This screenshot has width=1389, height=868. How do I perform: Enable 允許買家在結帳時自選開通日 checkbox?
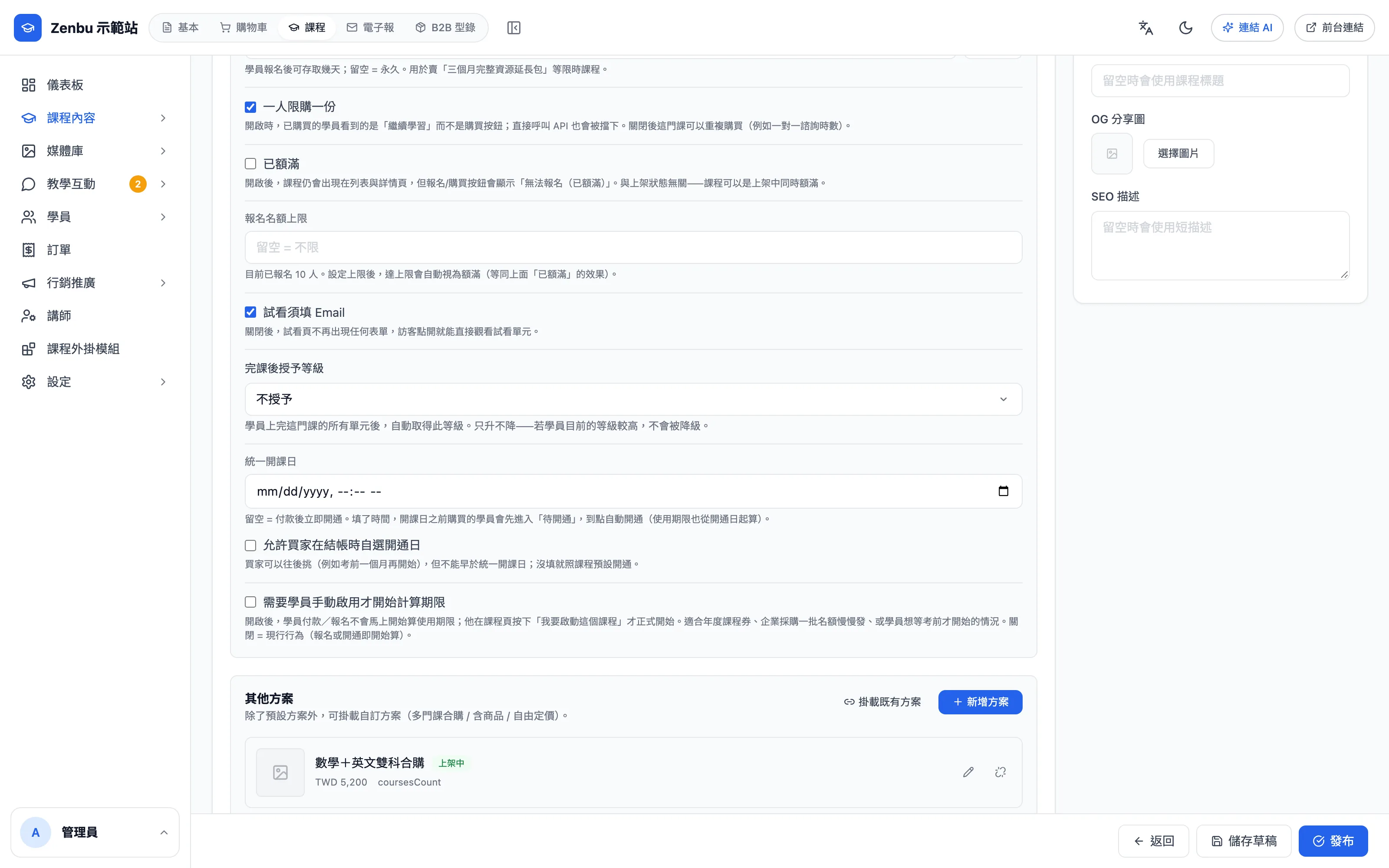pyautogui.click(x=250, y=546)
